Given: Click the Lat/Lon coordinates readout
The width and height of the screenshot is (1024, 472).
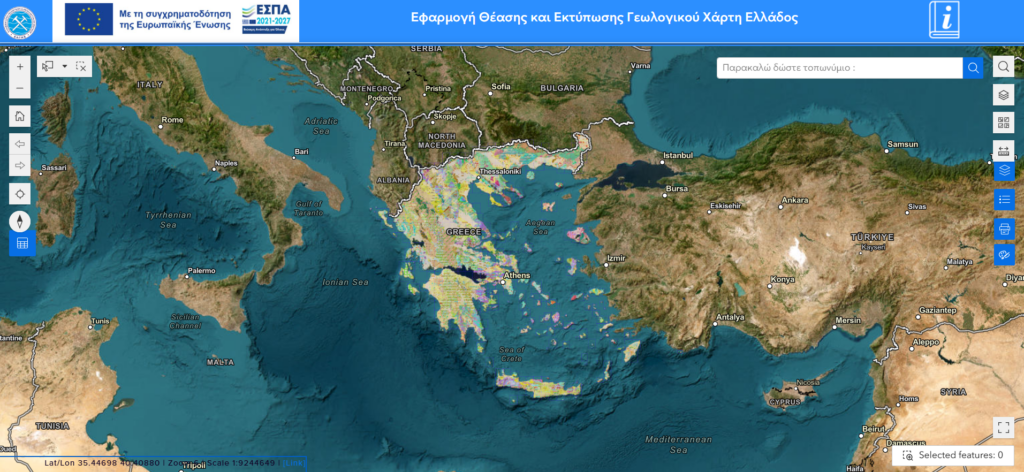Looking at the screenshot, I should (x=104, y=463).
